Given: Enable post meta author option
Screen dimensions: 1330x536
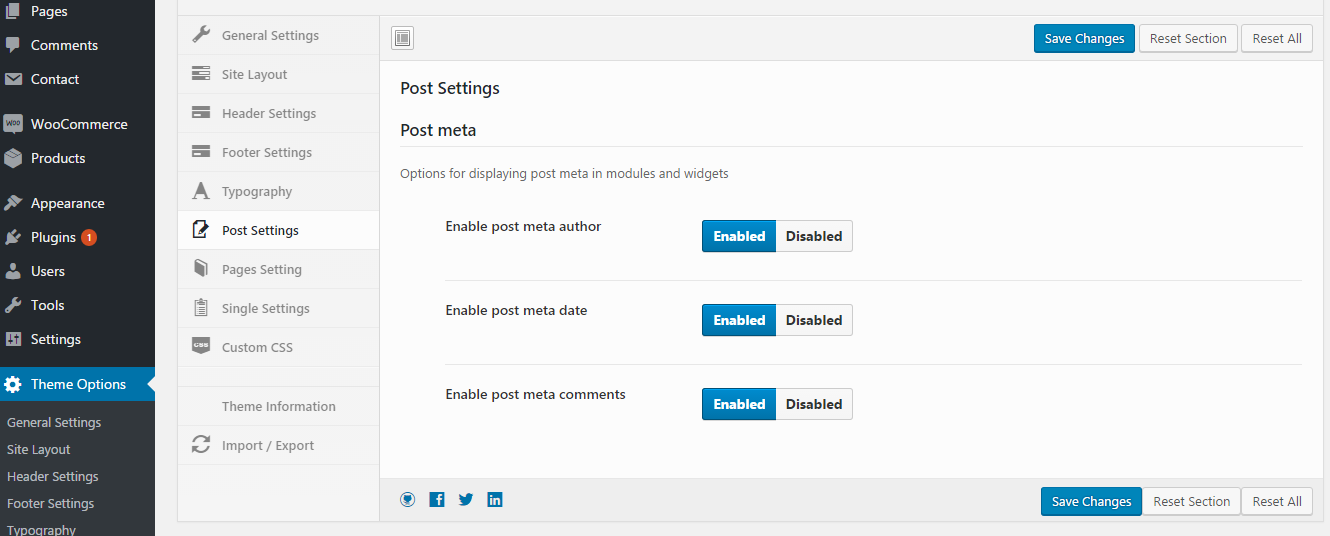Looking at the screenshot, I should (x=739, y=236).
